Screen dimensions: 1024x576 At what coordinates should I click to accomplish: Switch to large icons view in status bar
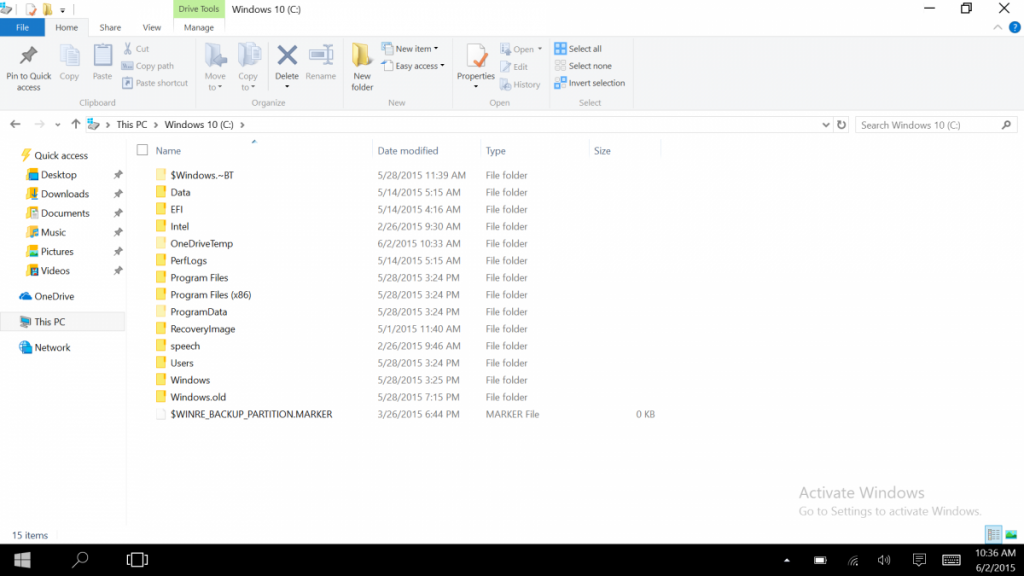(x=1011, y=535)
